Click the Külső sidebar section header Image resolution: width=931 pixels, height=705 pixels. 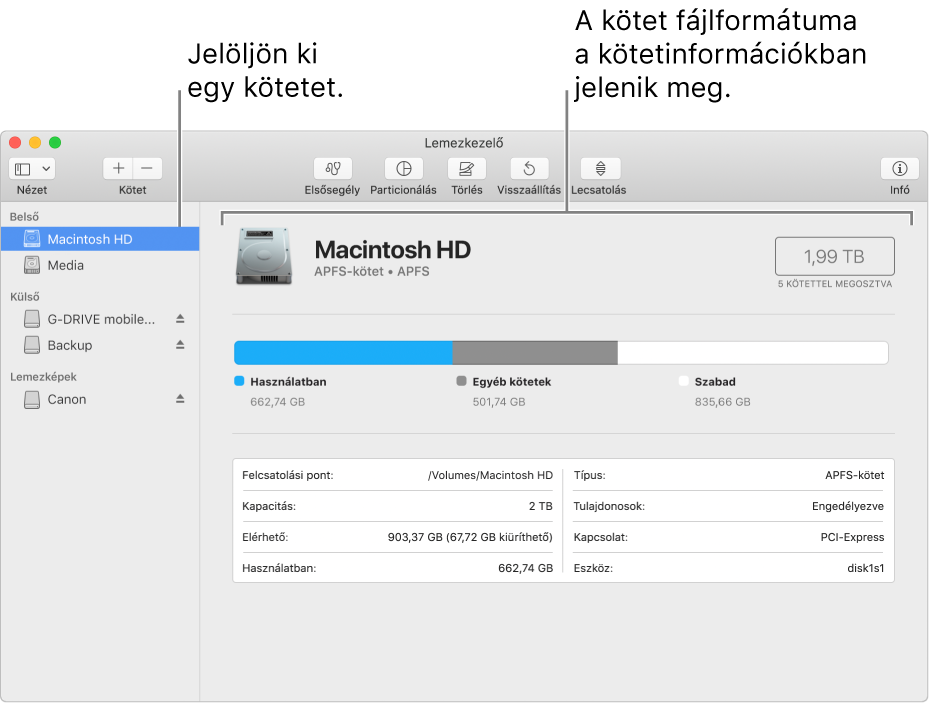click(x=25, y=296)
